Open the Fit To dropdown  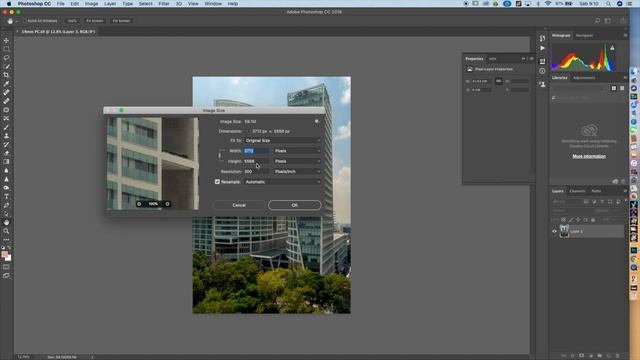coord(282,140)
